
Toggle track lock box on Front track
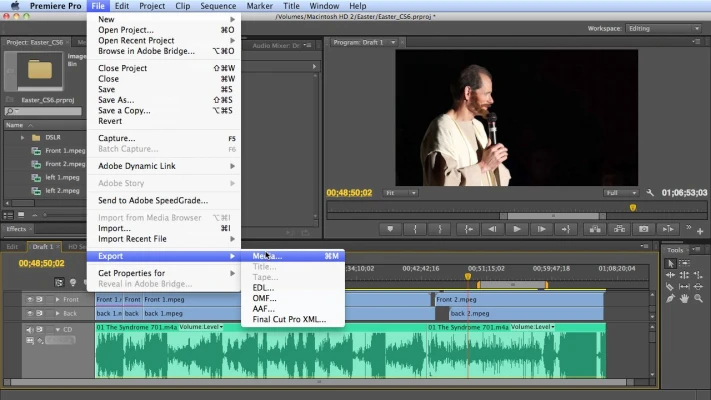(48, 299)
